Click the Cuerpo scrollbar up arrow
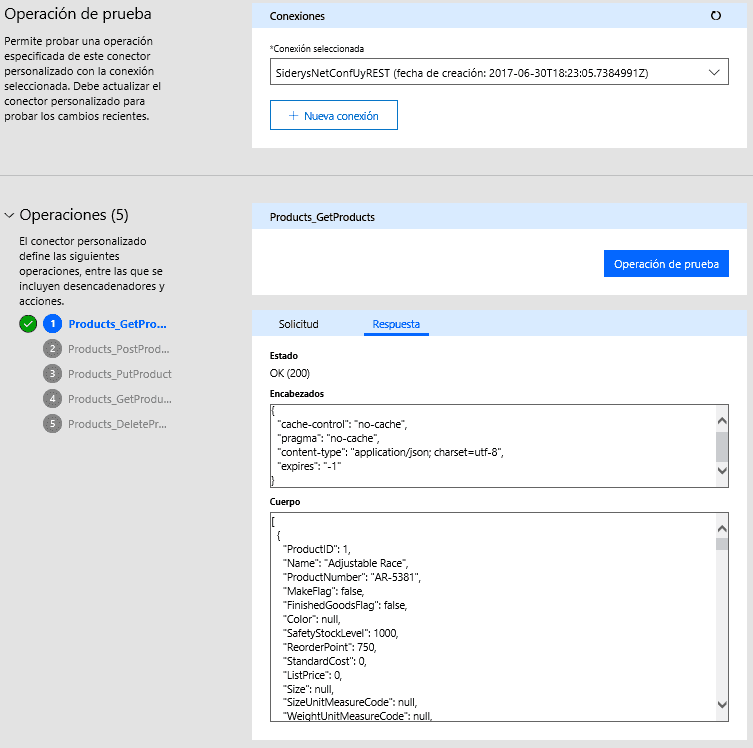This screenshot has height=748, width=753. 722,529
